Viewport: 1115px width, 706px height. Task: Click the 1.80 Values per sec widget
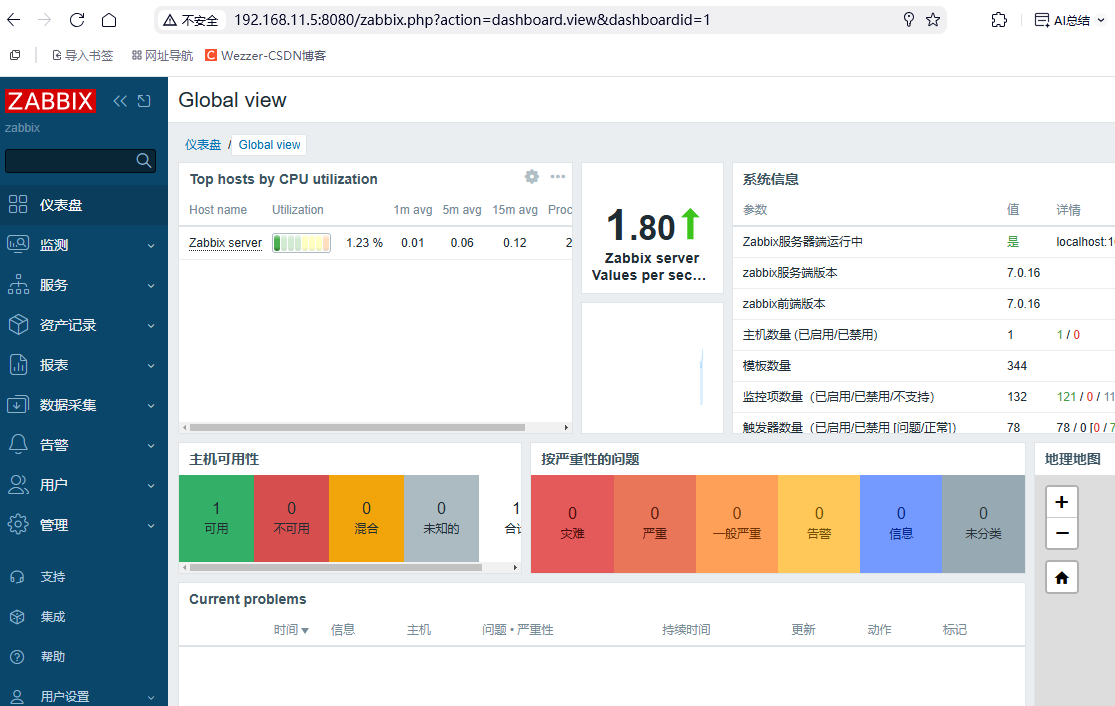[652, 228]
